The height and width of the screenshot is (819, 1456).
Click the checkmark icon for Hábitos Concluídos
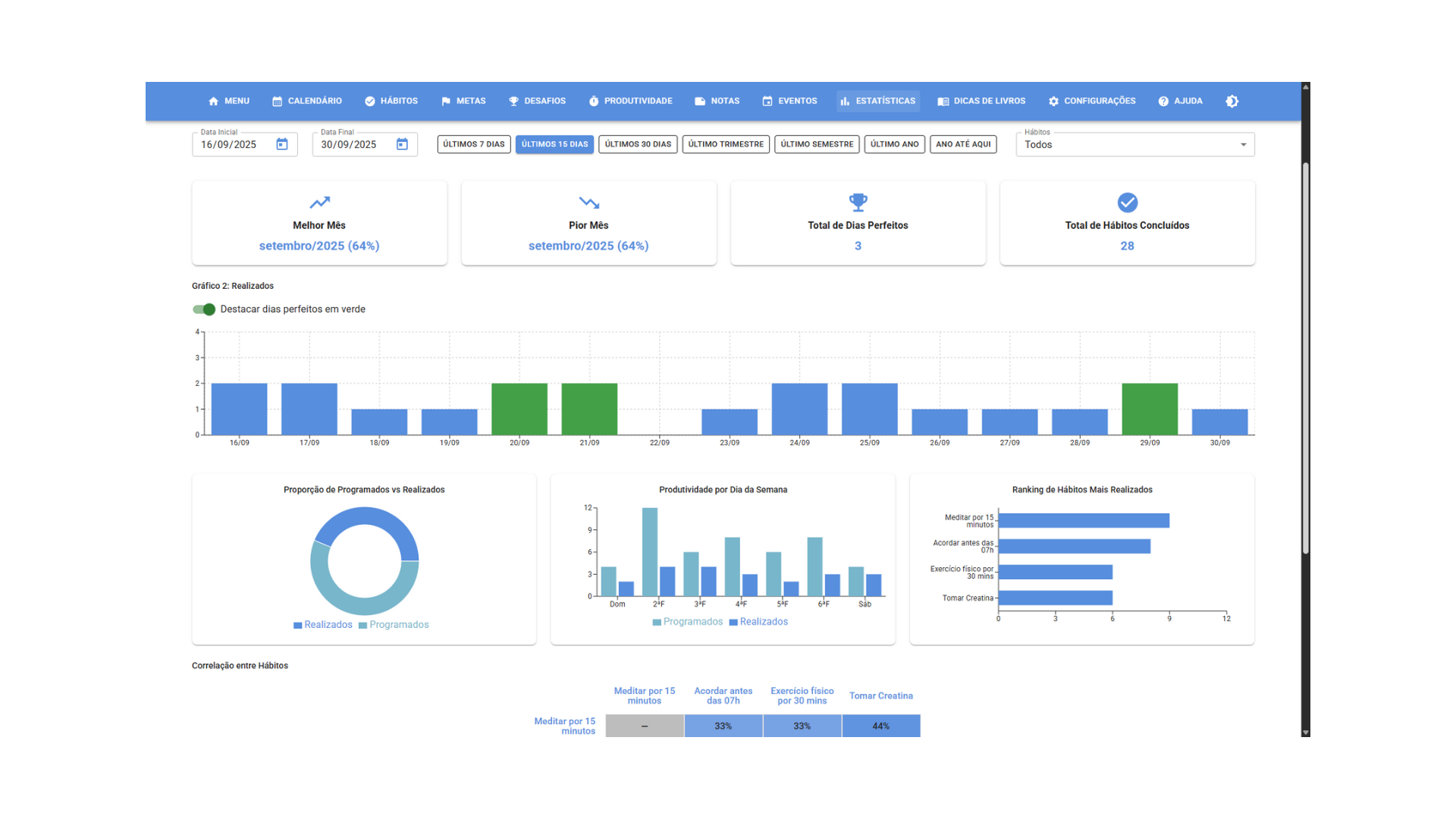click(1128, 202)
